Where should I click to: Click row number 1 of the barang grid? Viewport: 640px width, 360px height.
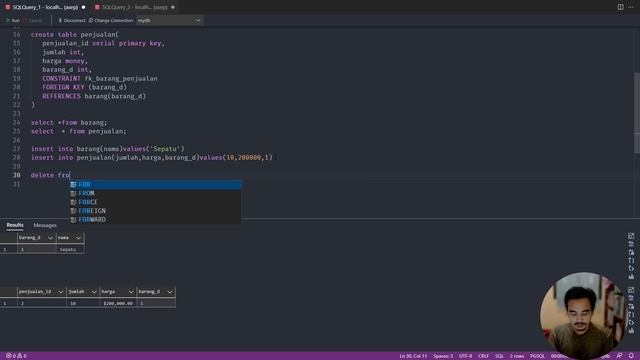5,249
